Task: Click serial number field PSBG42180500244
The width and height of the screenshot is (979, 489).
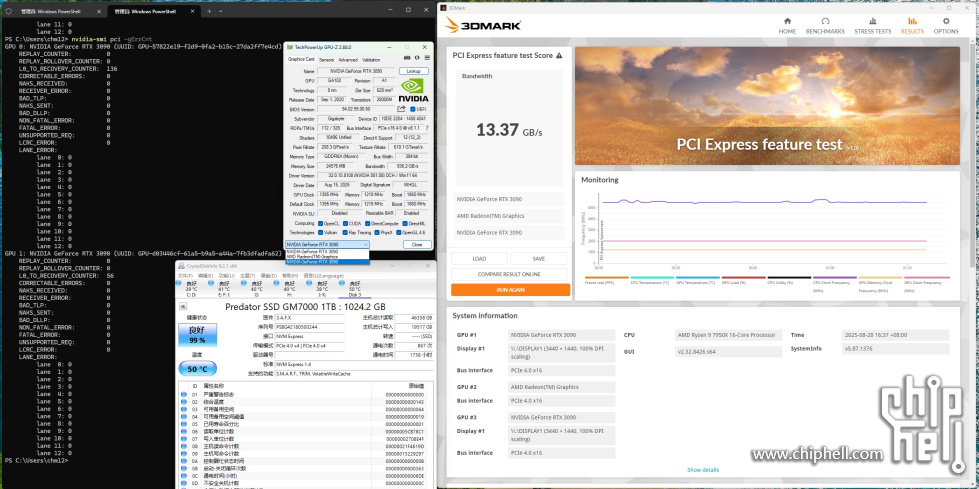Action: point(309,326)
